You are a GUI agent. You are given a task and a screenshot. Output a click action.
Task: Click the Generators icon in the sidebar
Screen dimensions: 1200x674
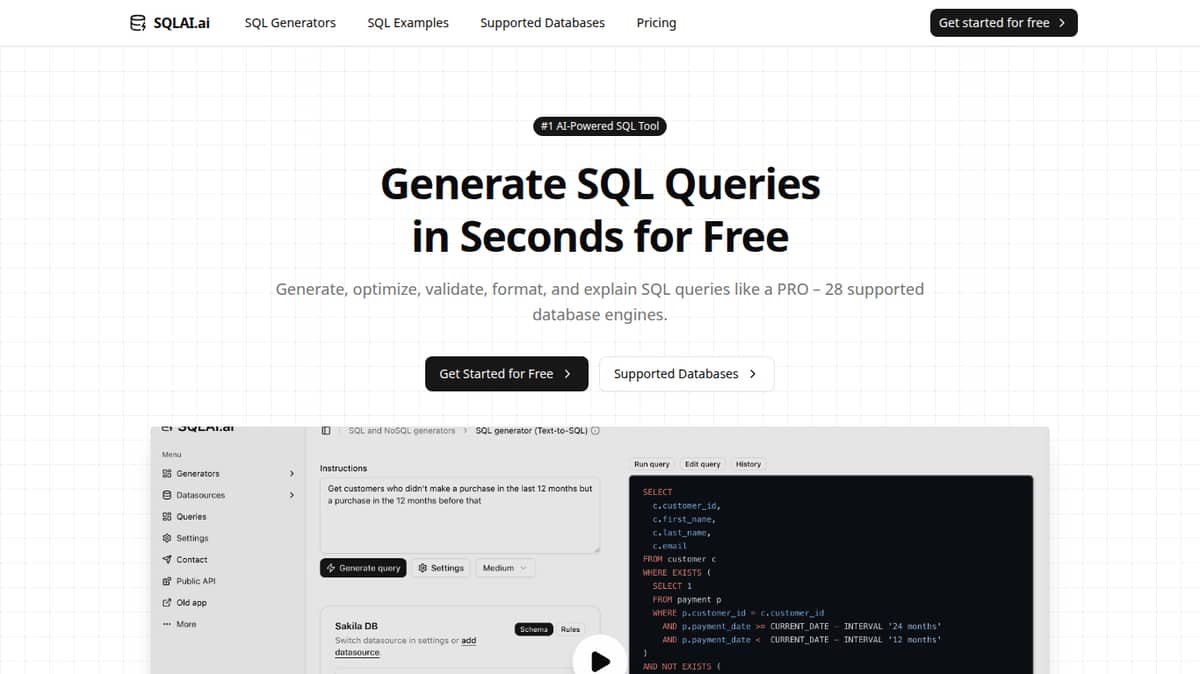[x=167, y=474]
